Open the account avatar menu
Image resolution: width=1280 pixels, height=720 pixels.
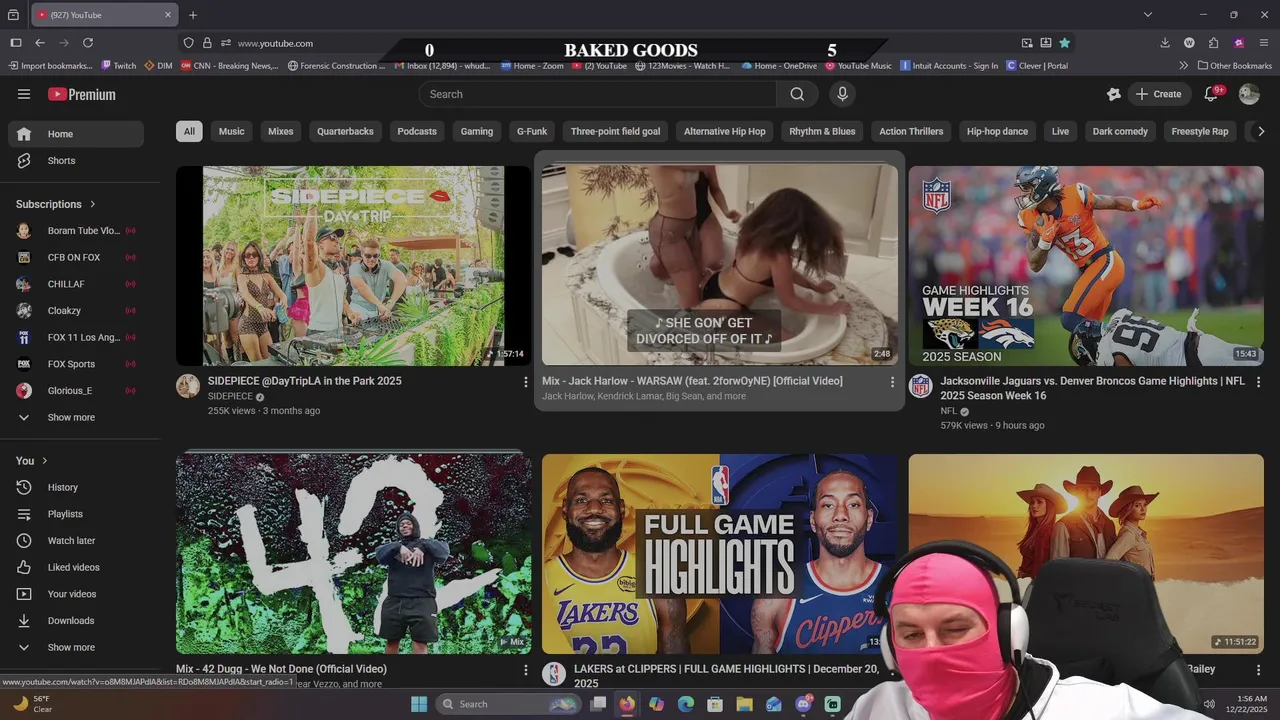(x=1249, y=94)
